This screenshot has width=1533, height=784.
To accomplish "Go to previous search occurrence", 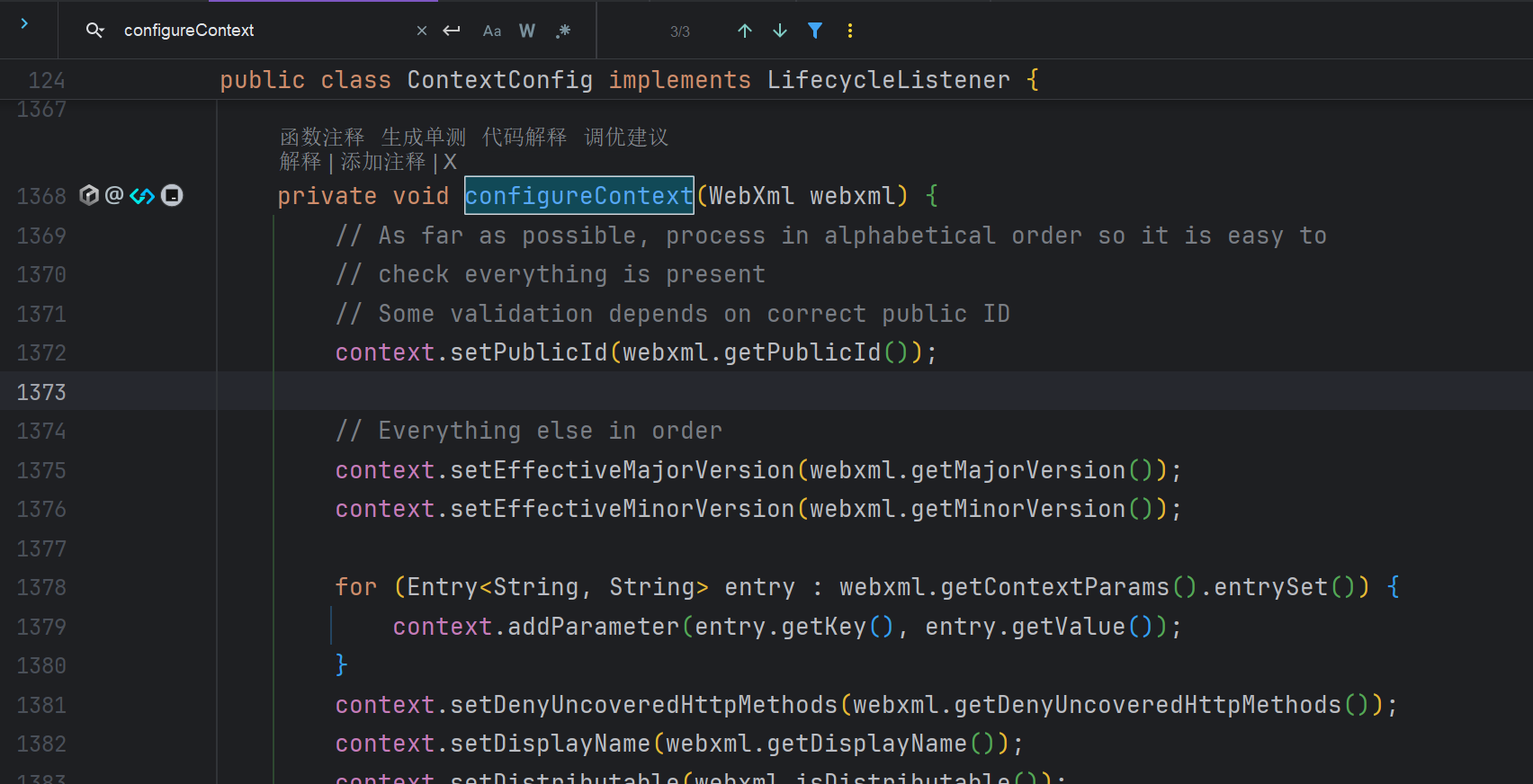I will click(745, 31).
